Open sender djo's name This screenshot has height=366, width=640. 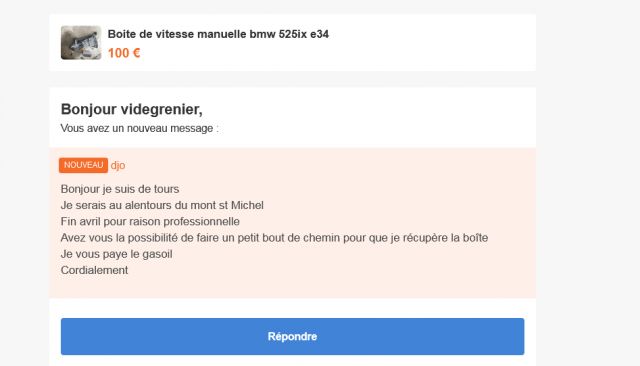(118, 165)
